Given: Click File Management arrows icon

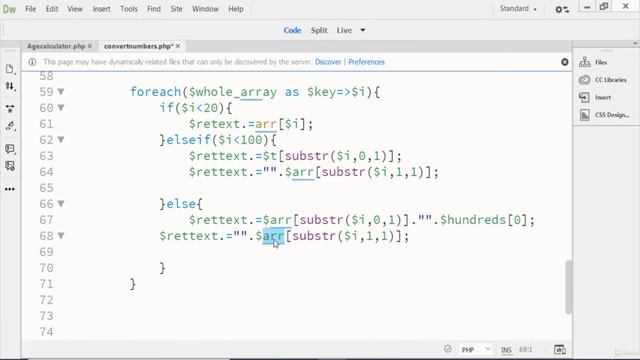Looking at the screenshot, I should (10, 86).
